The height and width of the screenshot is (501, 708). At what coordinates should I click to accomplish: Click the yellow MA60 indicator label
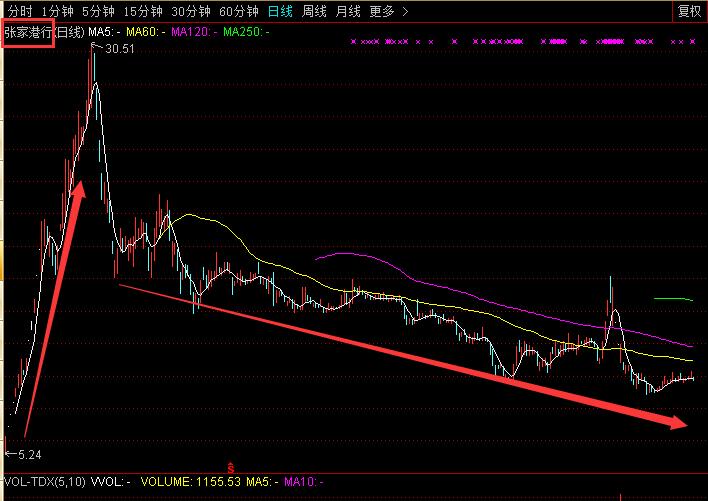tap(144, 32)
